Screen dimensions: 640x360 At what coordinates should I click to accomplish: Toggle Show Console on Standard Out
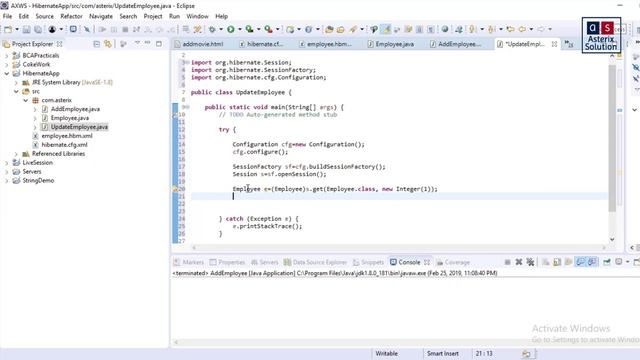click(x=580, y=262)
